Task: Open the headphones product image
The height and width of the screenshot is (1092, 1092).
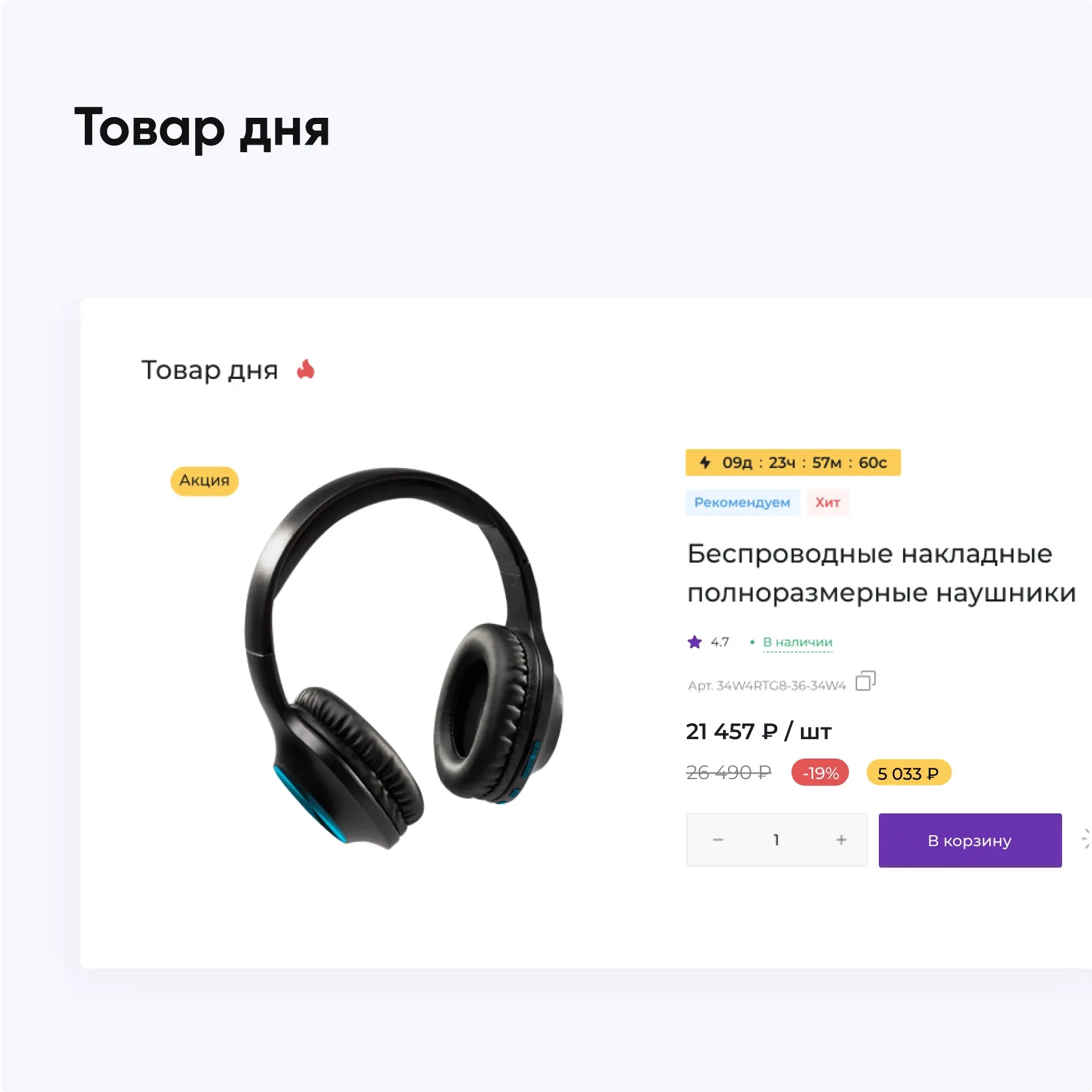Action: point(403,658)
